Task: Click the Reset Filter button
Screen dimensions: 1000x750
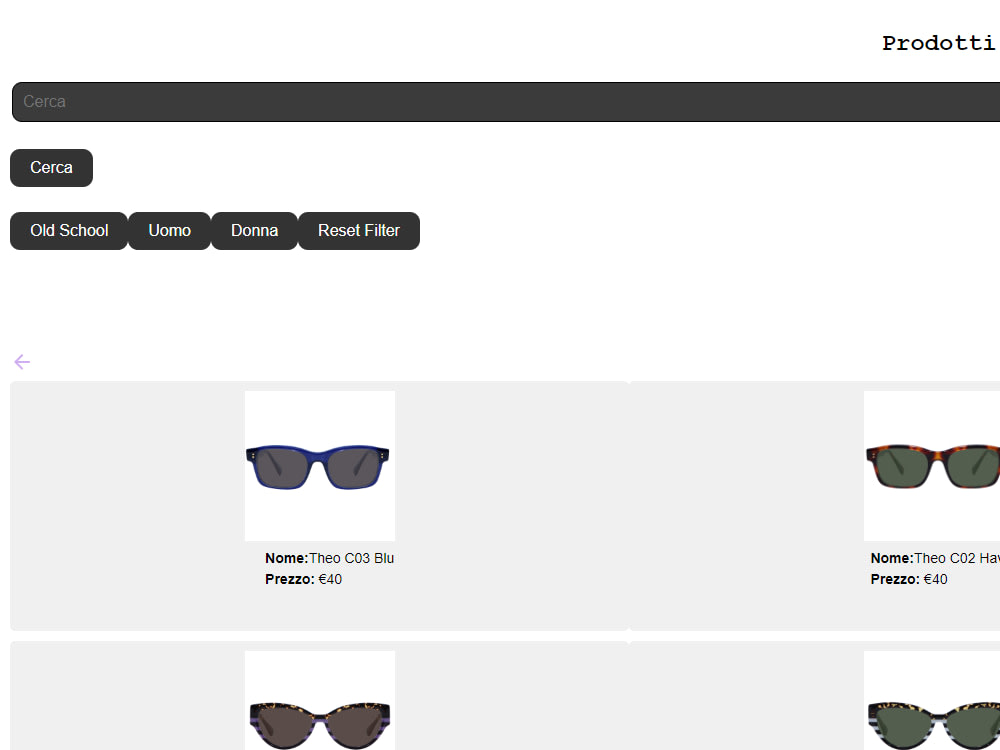Action: 359,231
